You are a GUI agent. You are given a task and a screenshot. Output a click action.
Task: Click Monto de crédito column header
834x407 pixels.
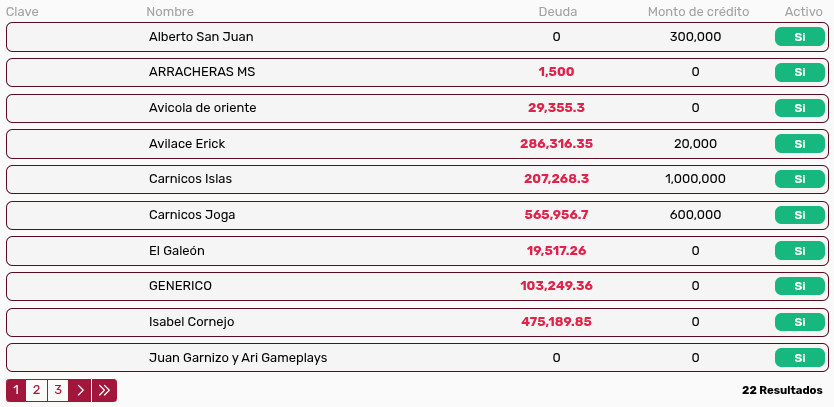[x=698, y=12]
